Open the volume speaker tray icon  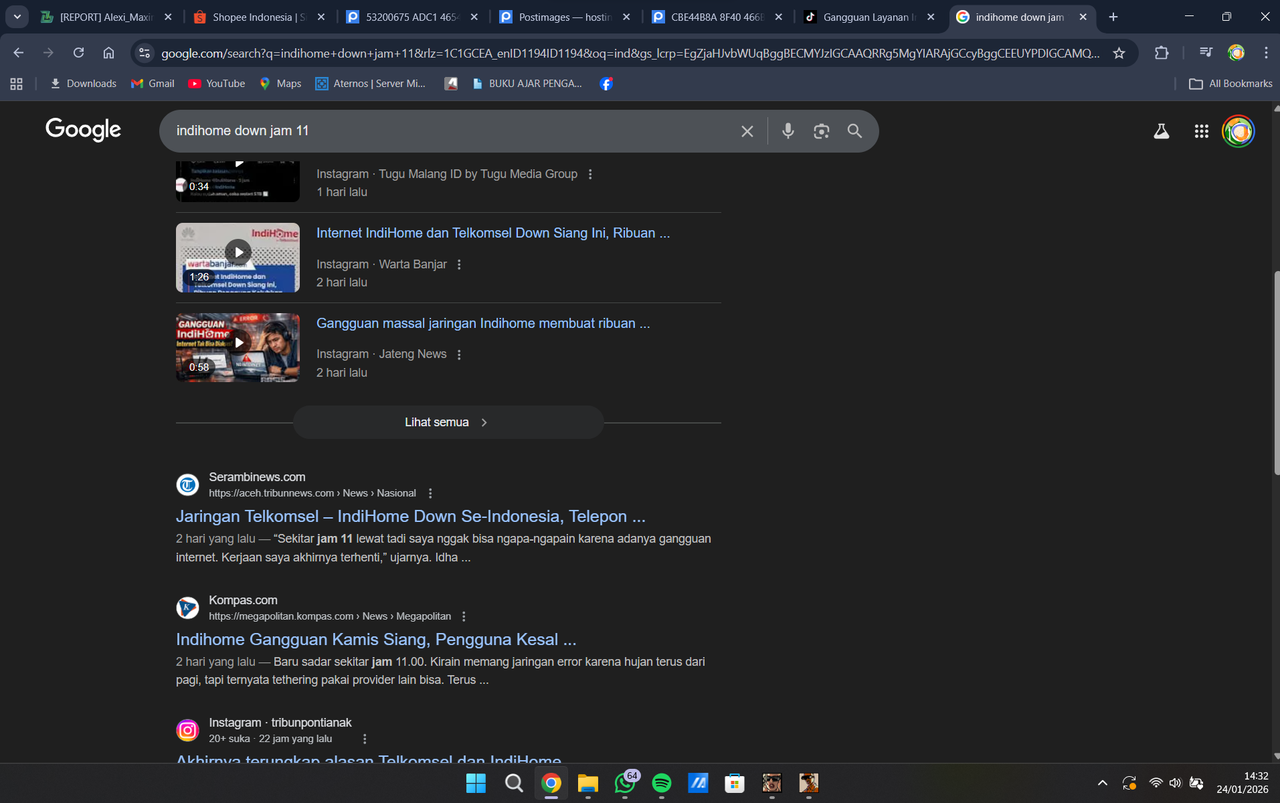click(x=1175, y=783)
